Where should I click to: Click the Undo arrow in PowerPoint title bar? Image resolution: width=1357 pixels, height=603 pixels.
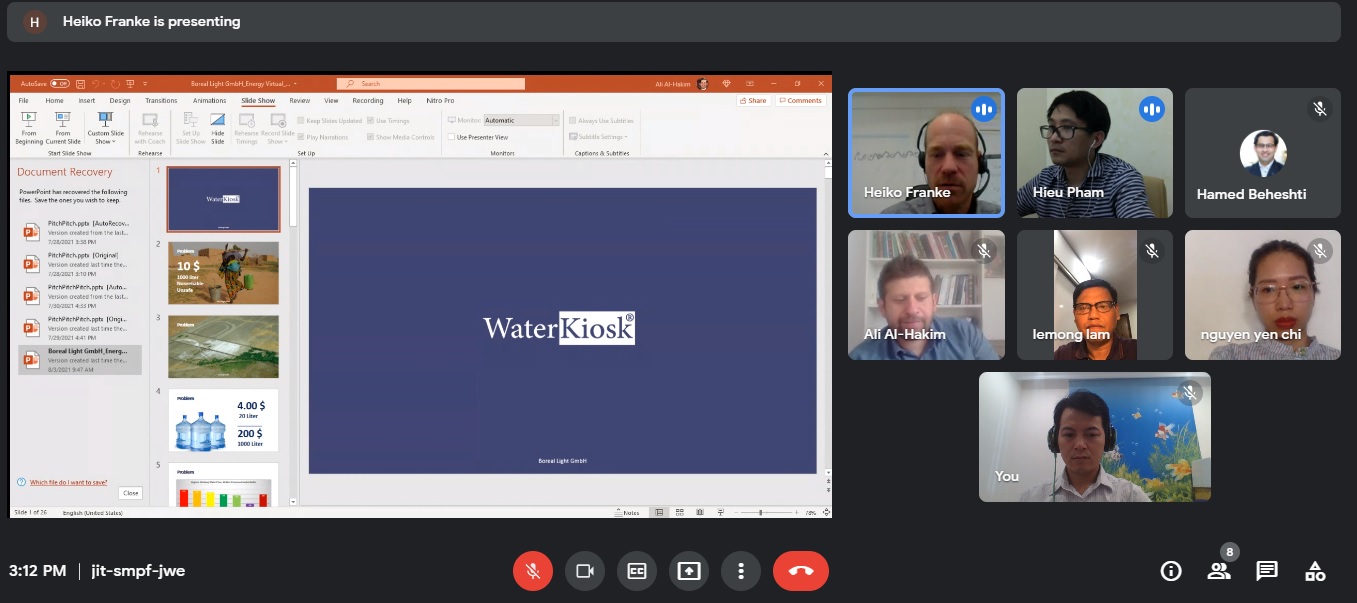[x=97, y=84]
